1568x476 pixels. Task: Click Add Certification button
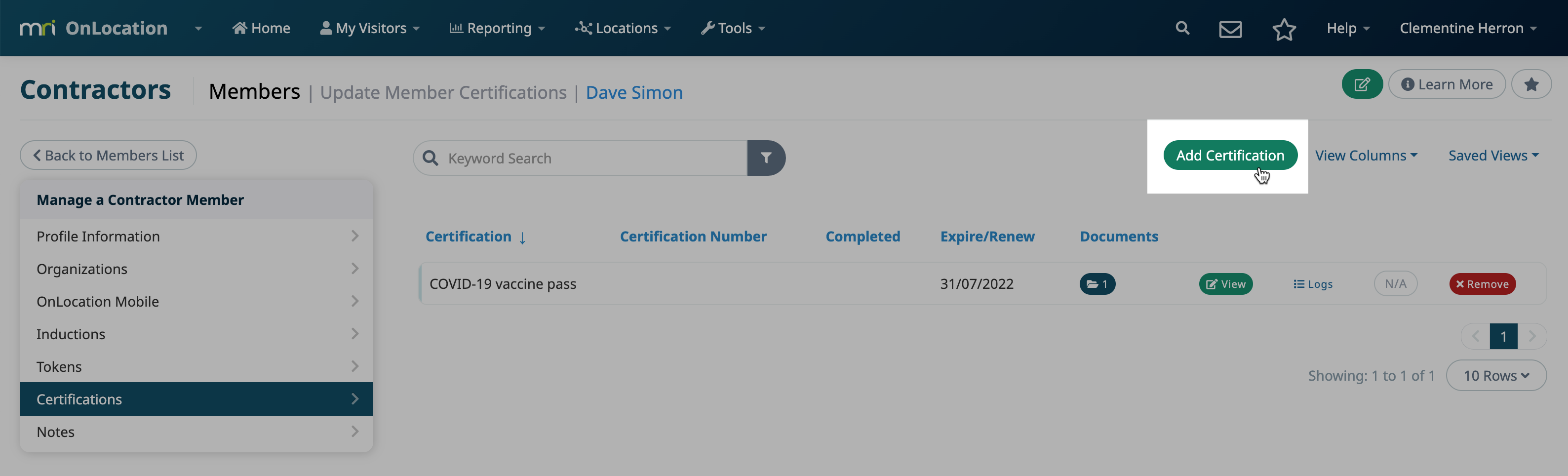[x=1229, y=155]
